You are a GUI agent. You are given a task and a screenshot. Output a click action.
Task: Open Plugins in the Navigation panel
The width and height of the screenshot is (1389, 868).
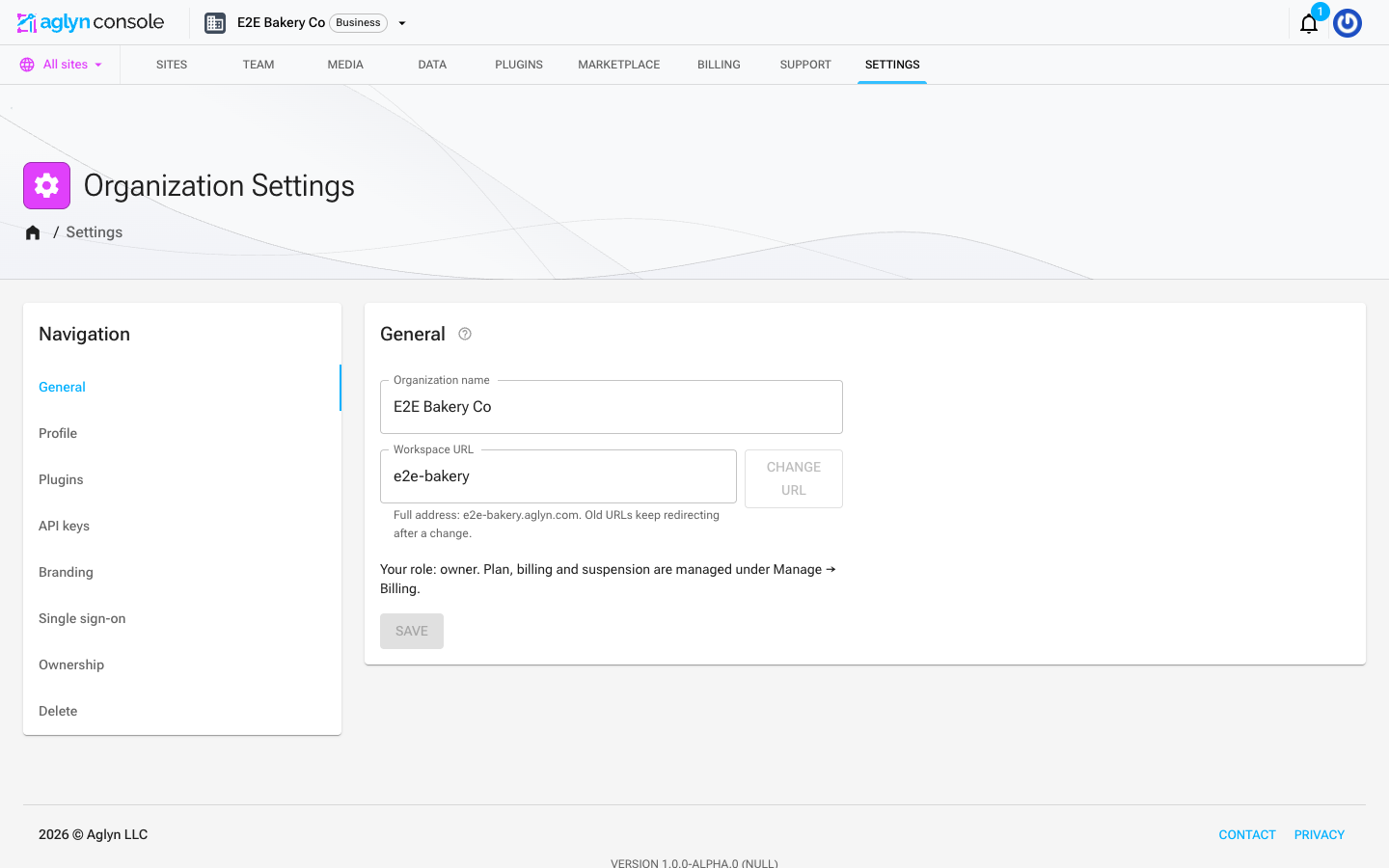(x=182, y=479)
